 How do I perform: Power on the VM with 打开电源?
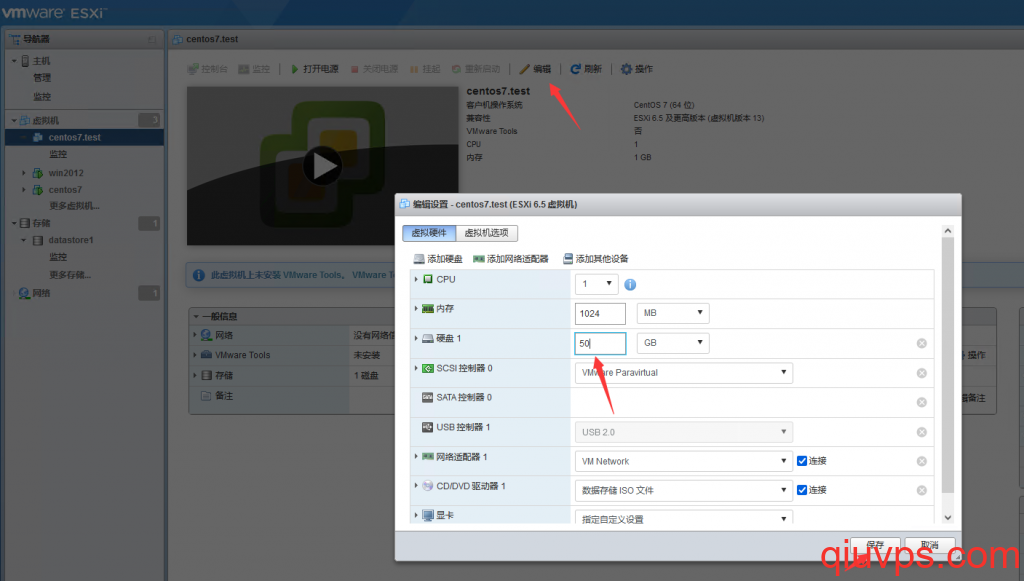[x=314, y=69]
